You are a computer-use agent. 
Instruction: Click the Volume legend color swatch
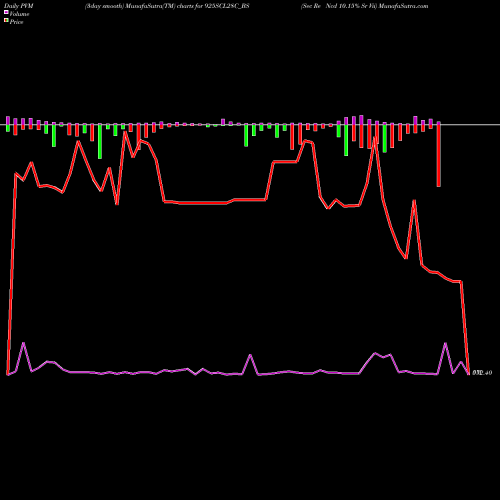[x=6, y=12]
